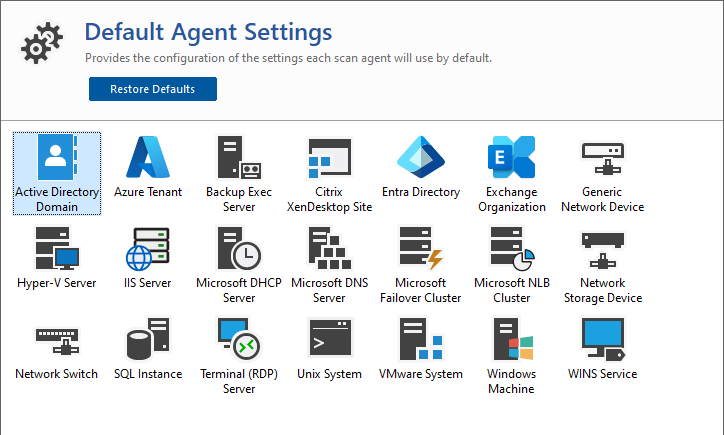Select the Network Switch icon
Image resolution: width=724 pixels, height=435 pixels.
coord(57,339)
